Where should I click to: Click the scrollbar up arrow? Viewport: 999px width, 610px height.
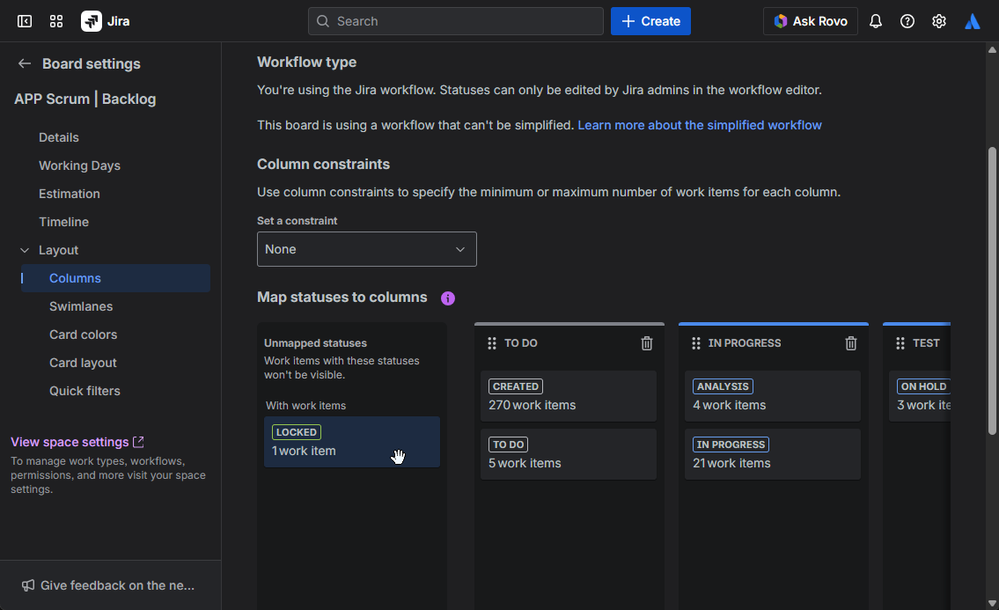point(992,49)
